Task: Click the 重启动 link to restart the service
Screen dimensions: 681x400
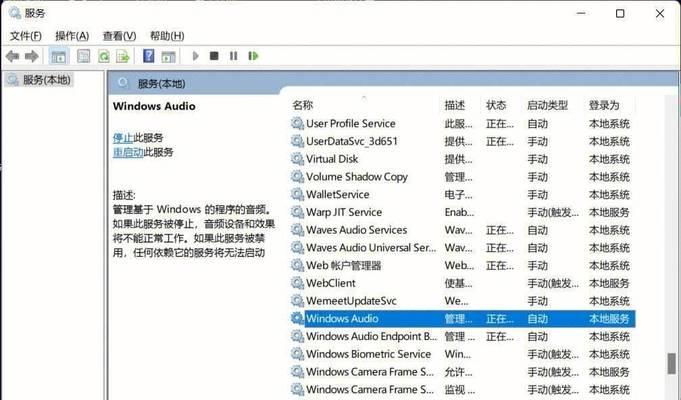Action: [128, 152]
